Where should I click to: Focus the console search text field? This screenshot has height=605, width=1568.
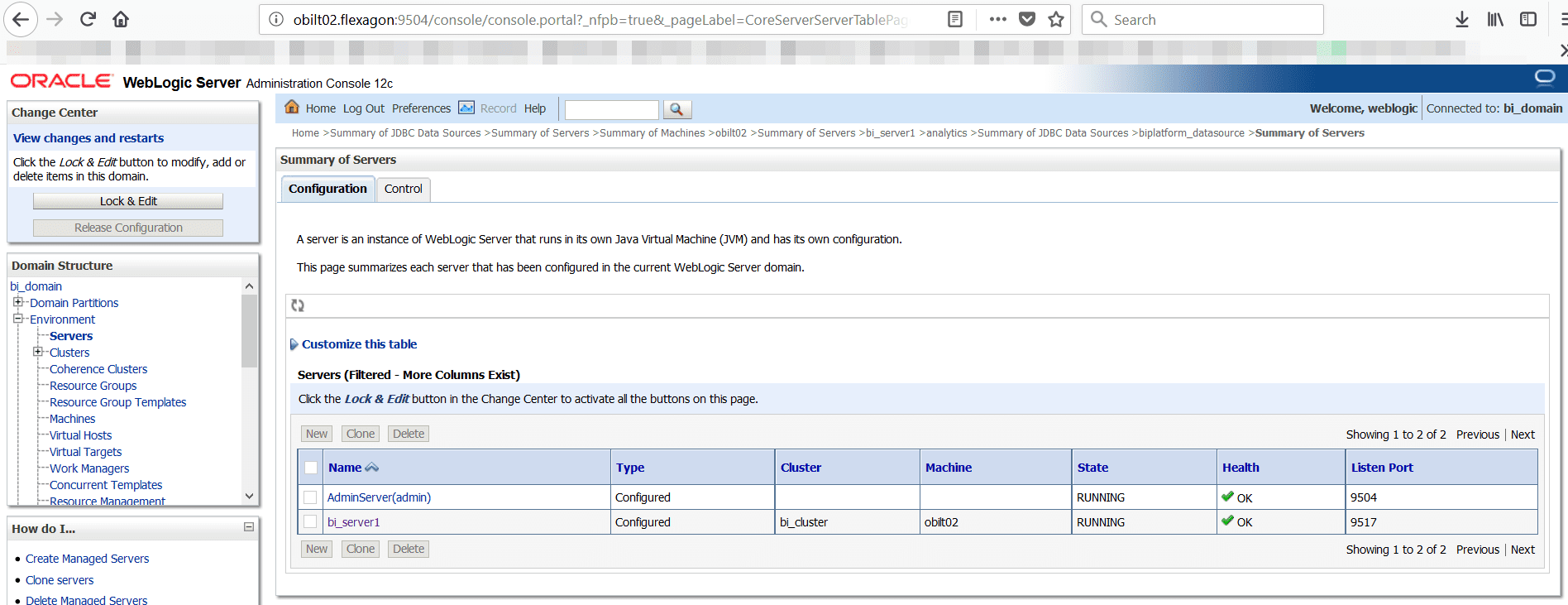pos(612,109)
